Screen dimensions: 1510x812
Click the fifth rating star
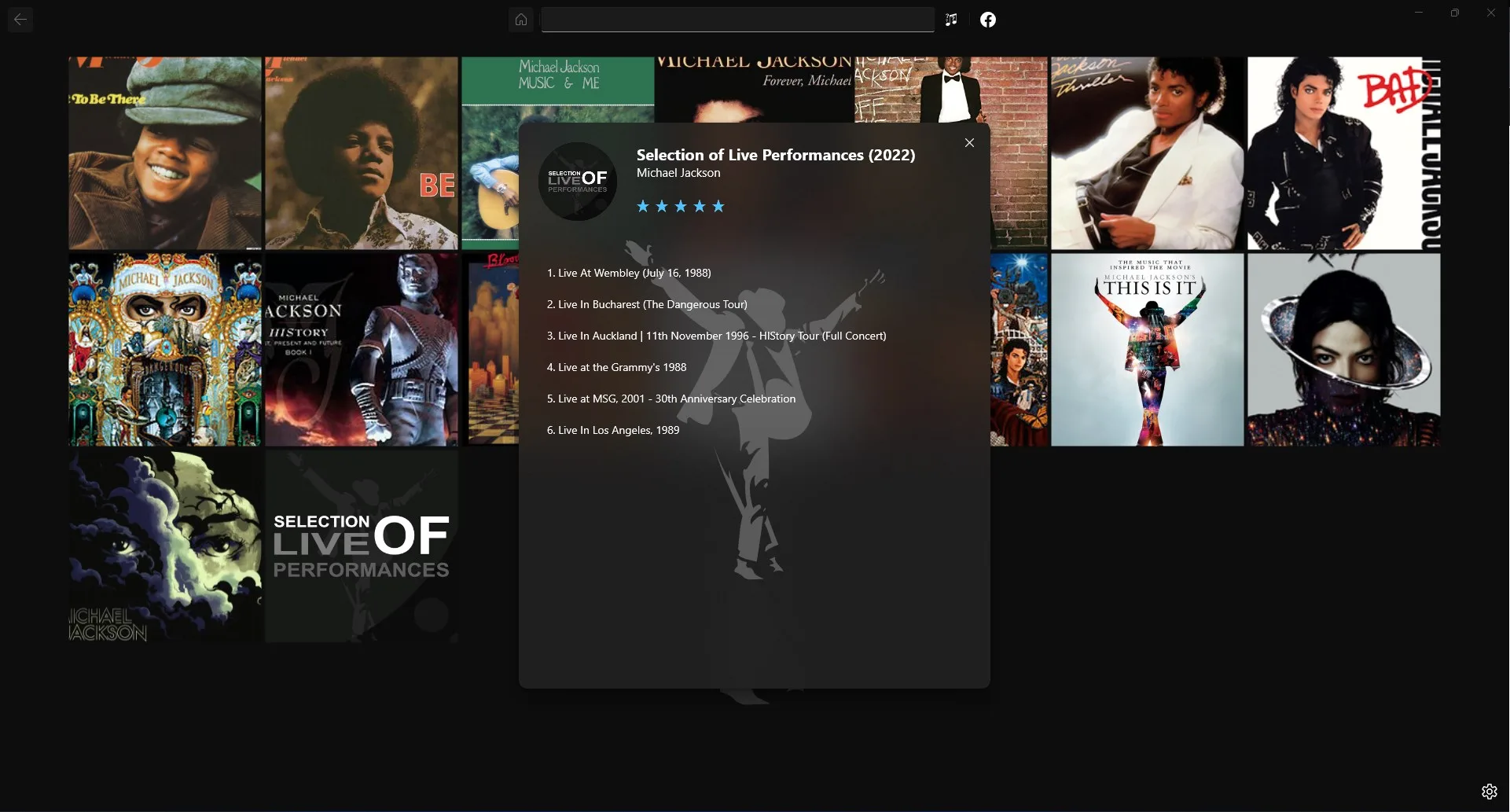(718, 206)
